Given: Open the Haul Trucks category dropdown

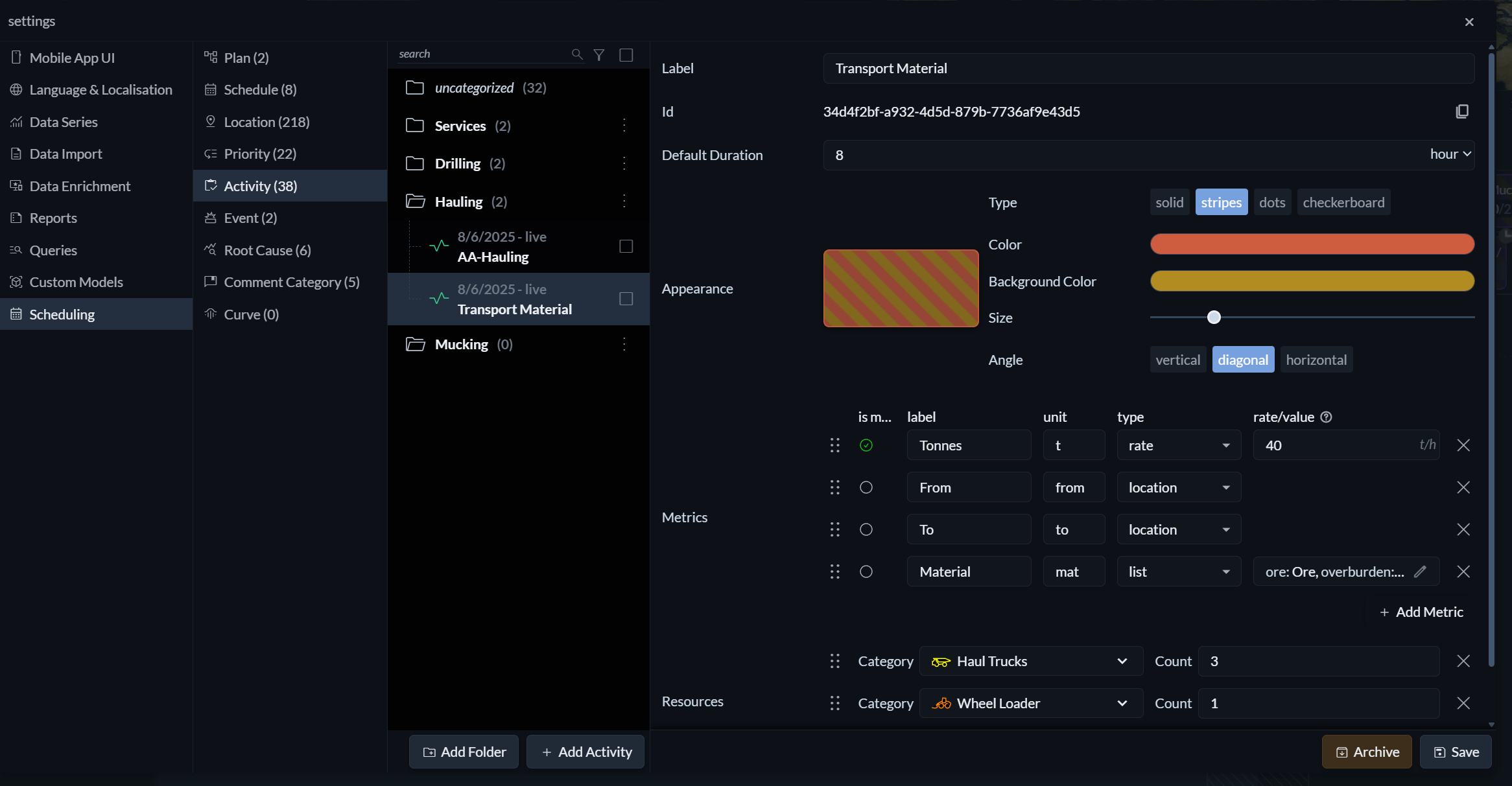Looking at the screenshot, I should point(1031,661).
